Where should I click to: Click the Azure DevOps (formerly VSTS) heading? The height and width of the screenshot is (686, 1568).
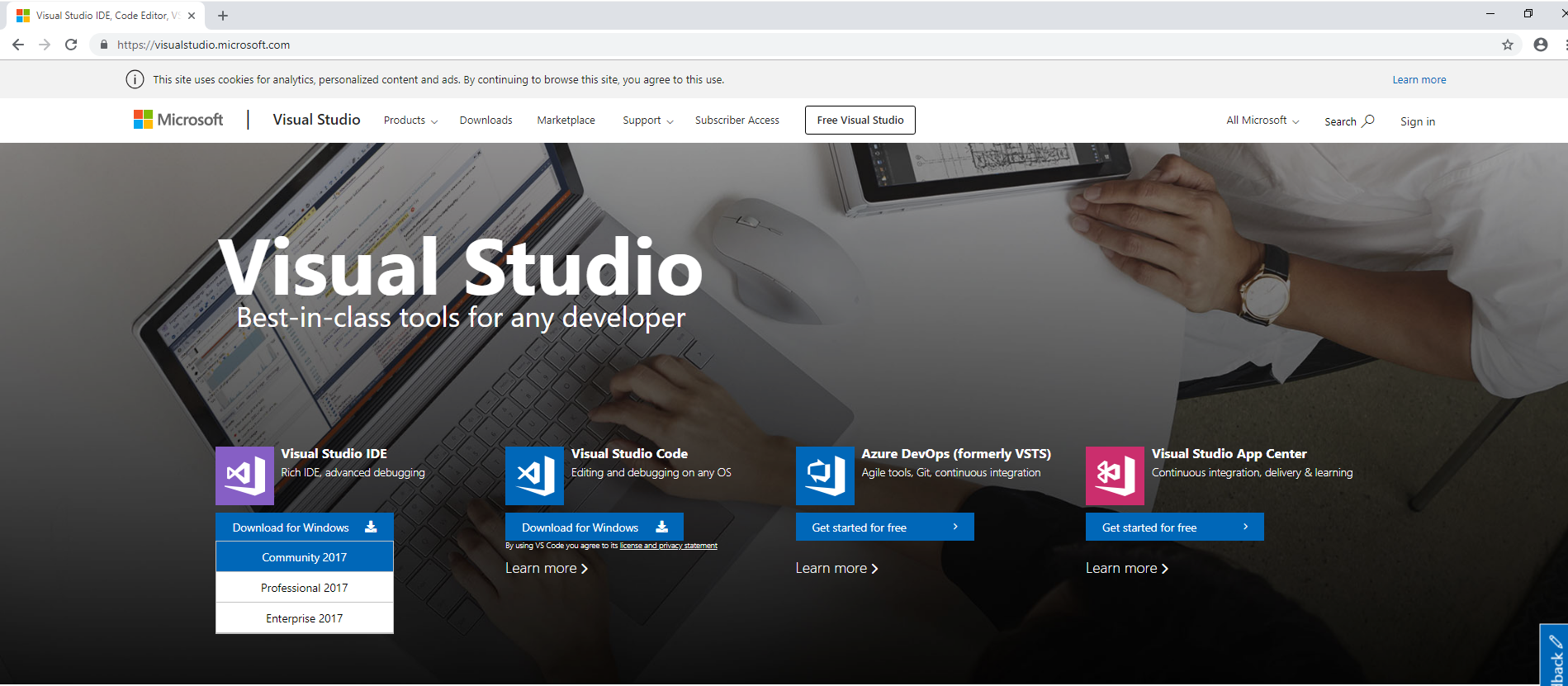(956, 454)
